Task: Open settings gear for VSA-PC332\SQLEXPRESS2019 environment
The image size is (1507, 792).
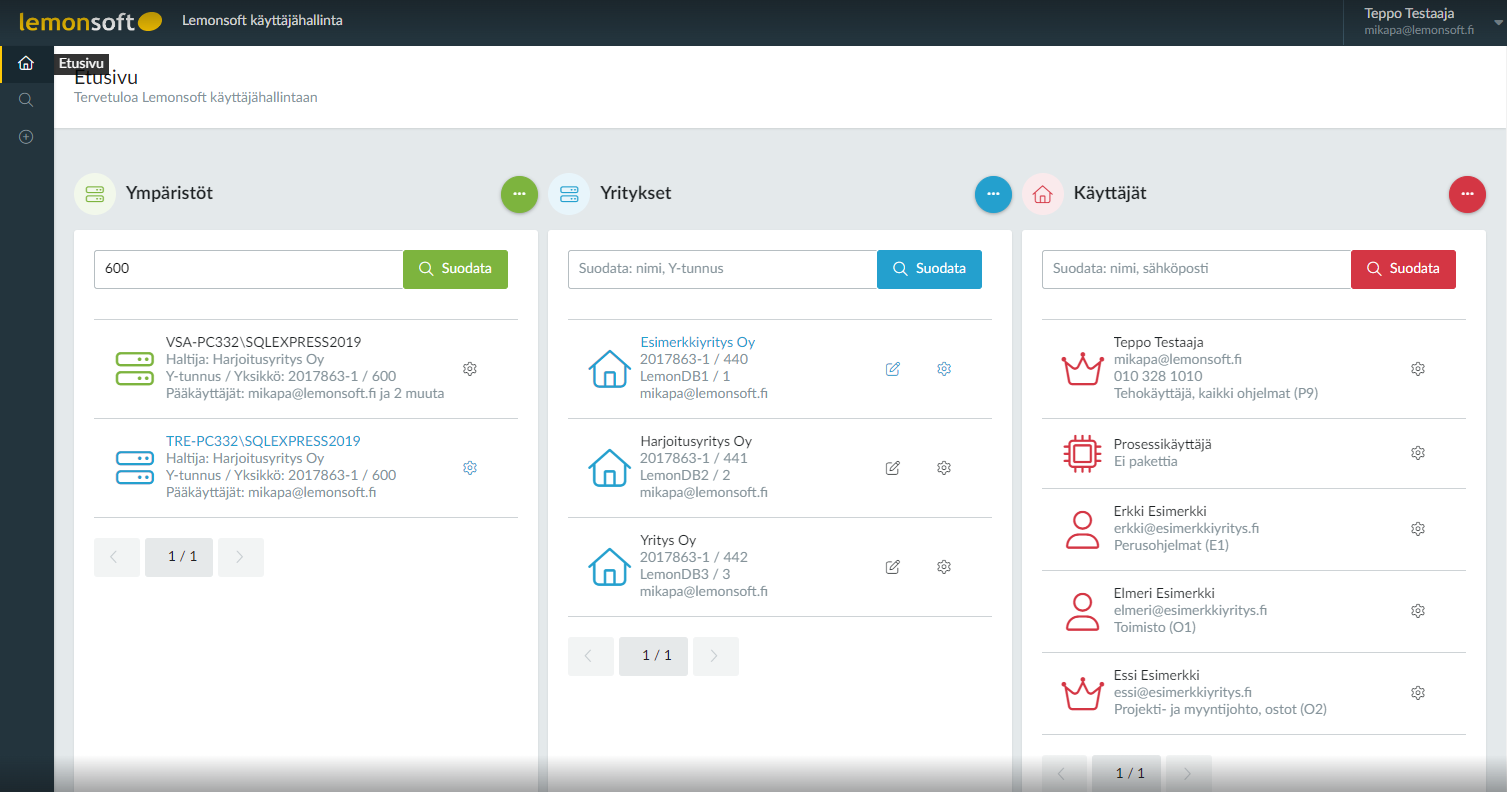Action: [x=470, y=369]
